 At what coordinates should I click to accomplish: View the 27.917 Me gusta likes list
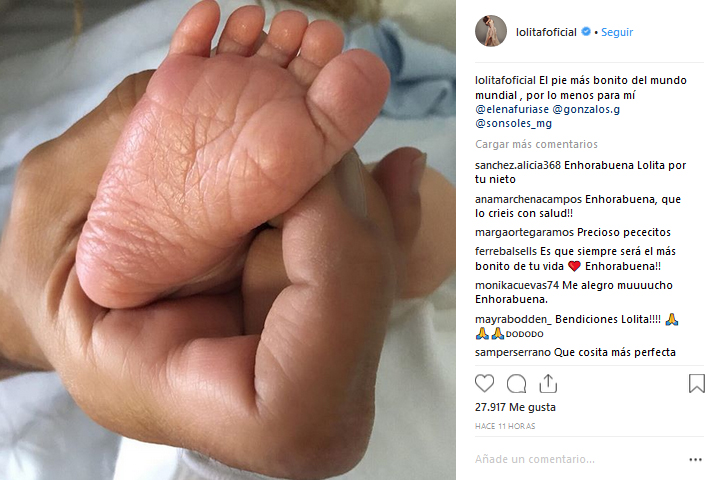coord(515,407)
